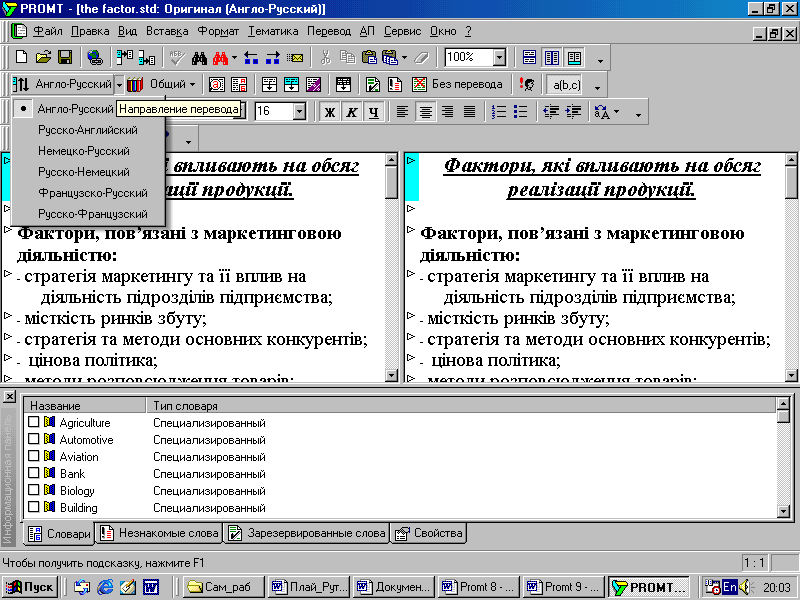Image resolution: width=800 pixels, height=600 pixels.
Task: Check the Building dictionary checkbox
Action: pyautogui.click(x=34, y=507)
